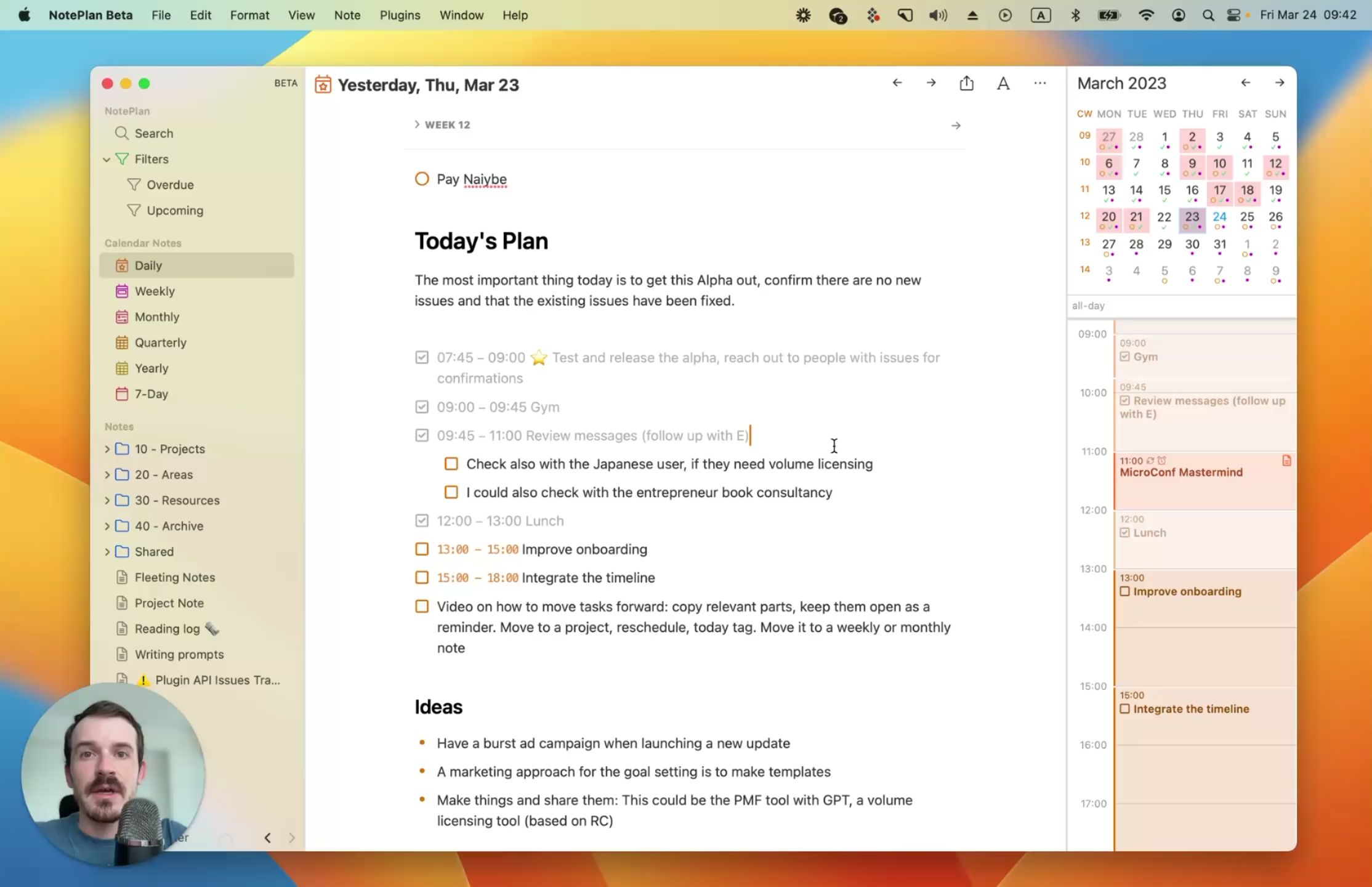Viewport: 1372px width, 887px height.
Task: Open the Plugins menu
Action: click(x=399, y=15)
